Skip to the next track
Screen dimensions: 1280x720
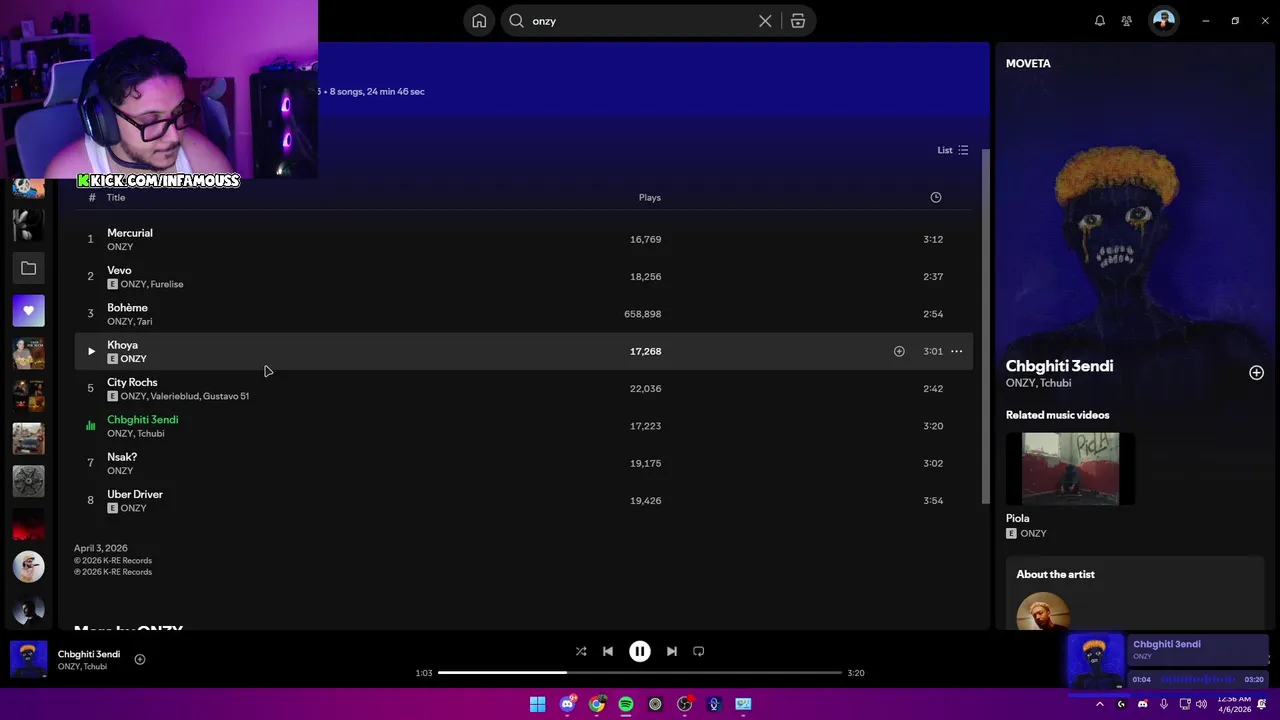672,651
